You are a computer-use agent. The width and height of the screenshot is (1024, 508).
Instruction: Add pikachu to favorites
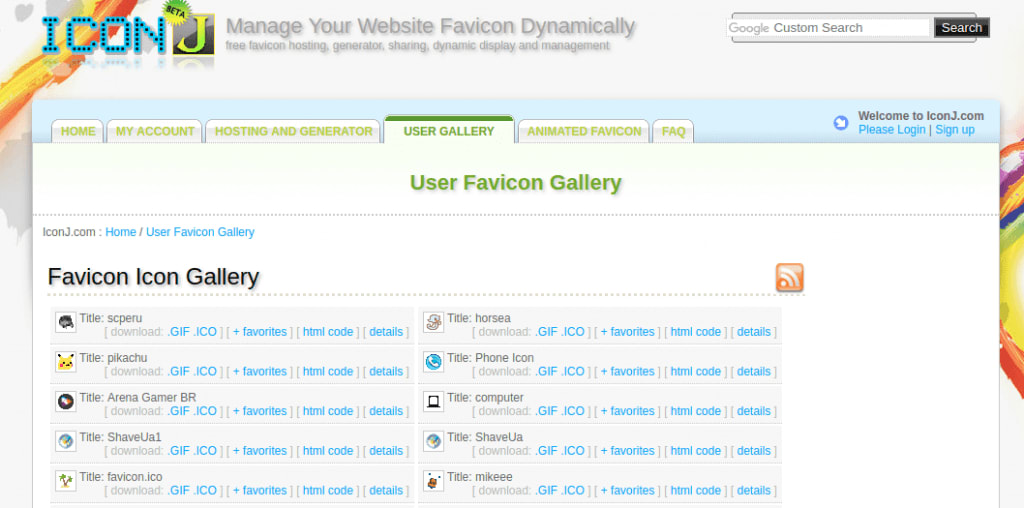tap(260, 372)
